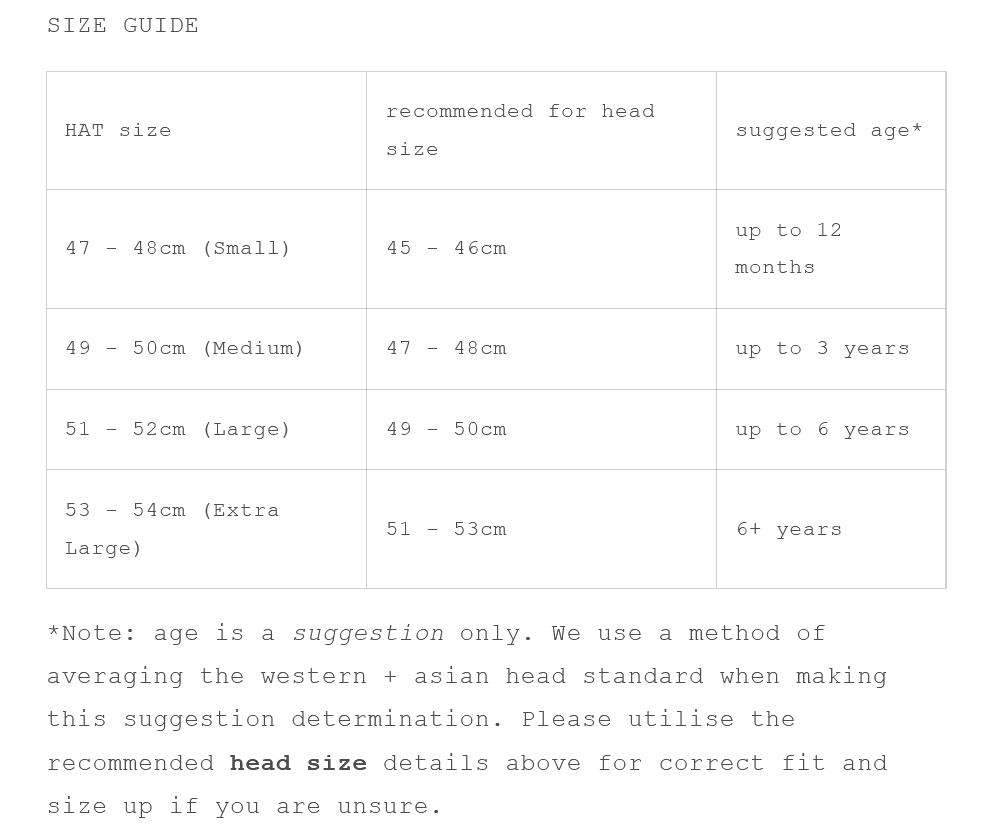Select the "49 - 50cm (Medium)" hat size cell
This screenshot has height=838, width=981.
pos(184,348)
